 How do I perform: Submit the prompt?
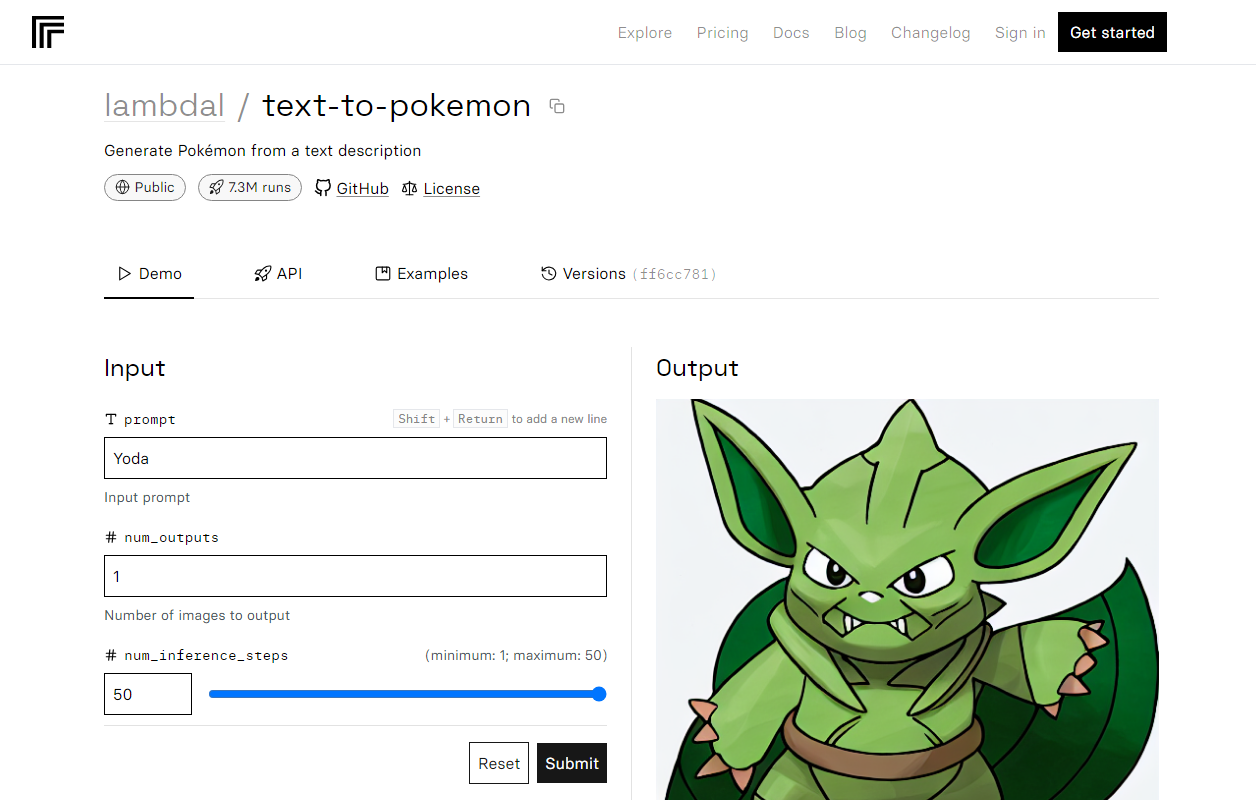coord(572,763)
